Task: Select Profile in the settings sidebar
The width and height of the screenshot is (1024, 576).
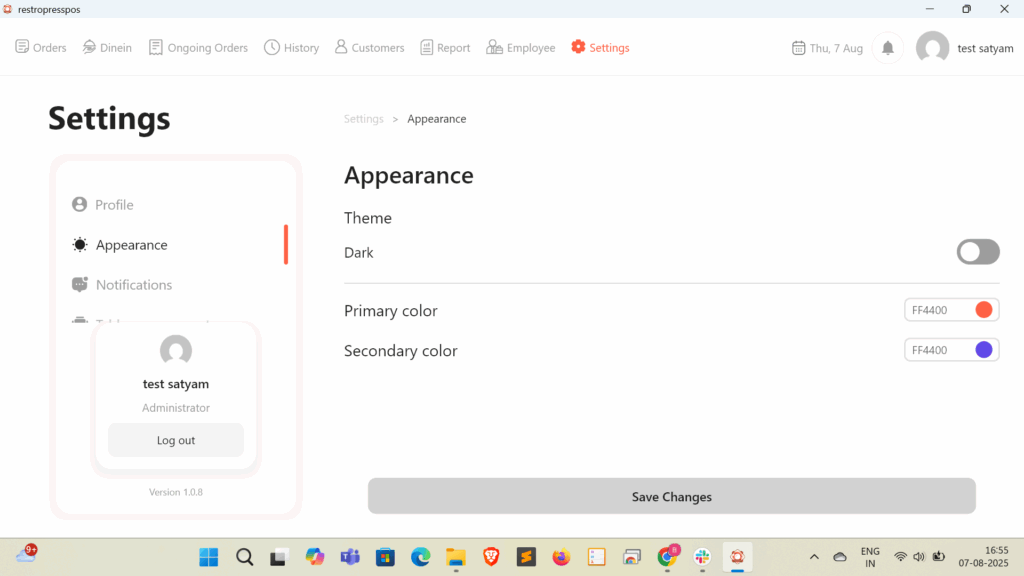Action: click(114, 205)
